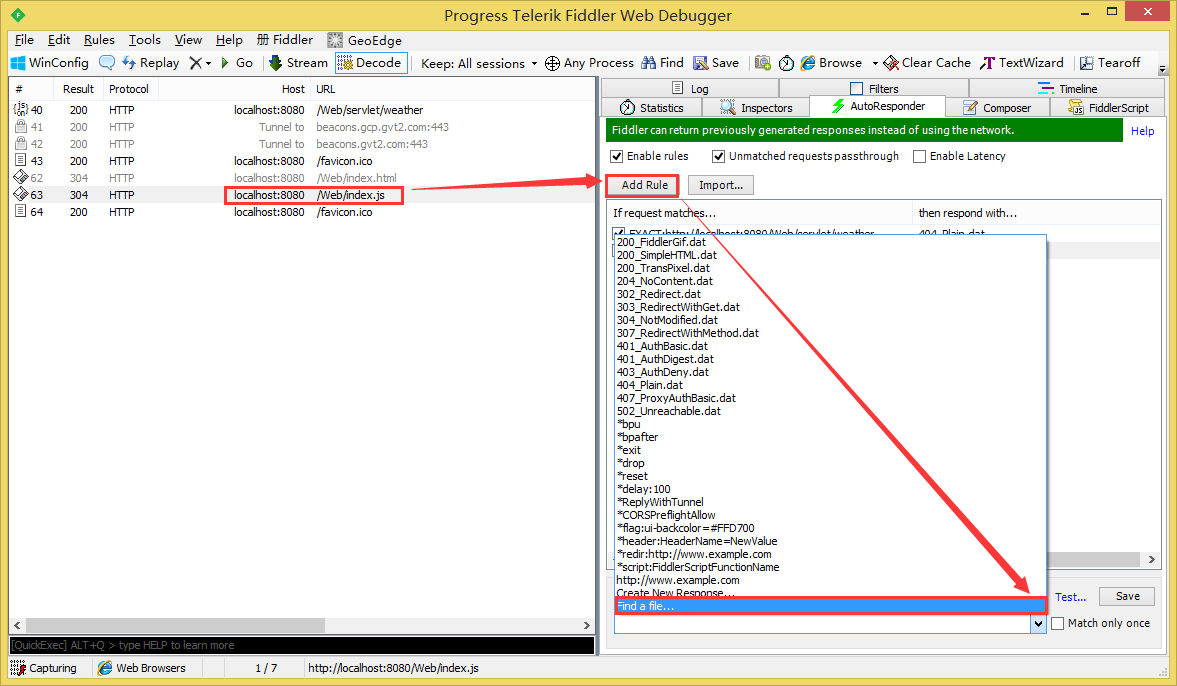This screenshot has height=686, width=1177.
Task: Open the Browse dropdown arrow
Action: pos(874,64)
